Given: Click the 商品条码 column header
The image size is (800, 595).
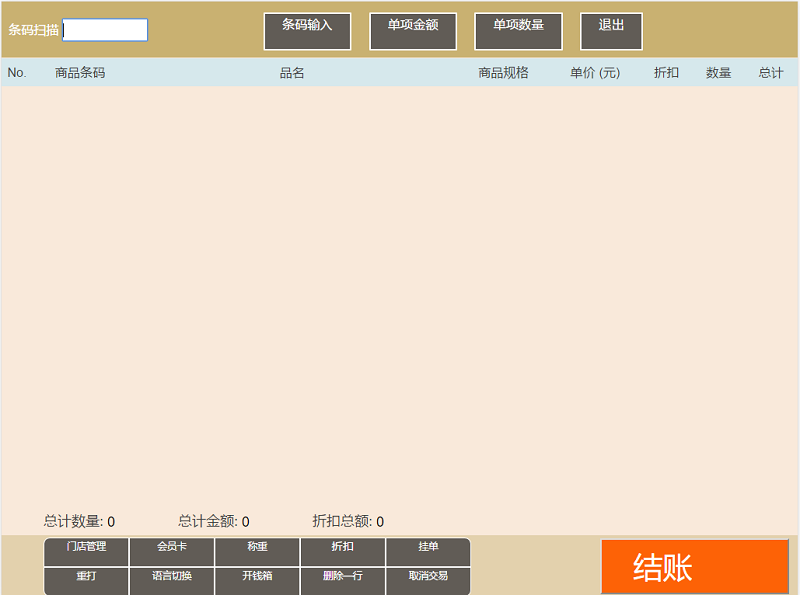Looking at the screenshot, I should pyautogui.click(x=80, y=73).
